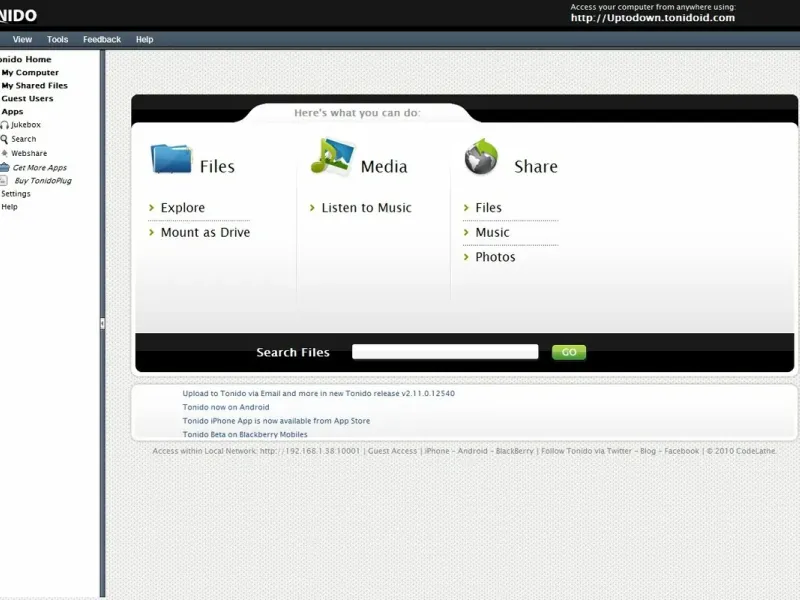Click the Listen to Music link

(x=366, y=208)
